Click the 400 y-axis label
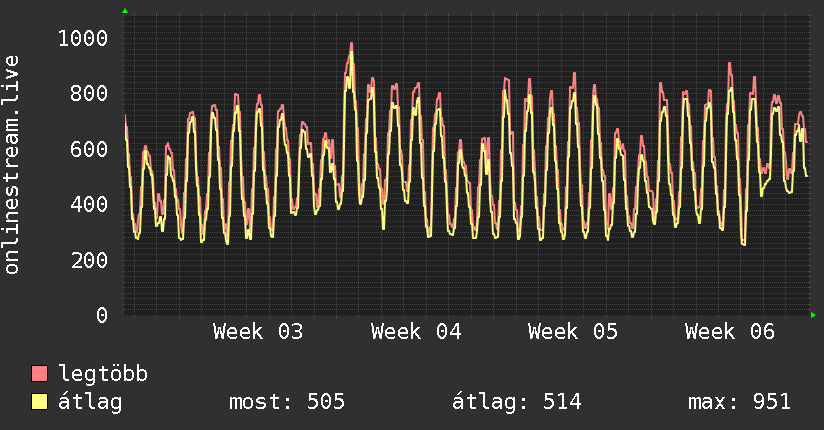This screenshot has width=824, height=430. pyautogui.click(x=89, y=204)
